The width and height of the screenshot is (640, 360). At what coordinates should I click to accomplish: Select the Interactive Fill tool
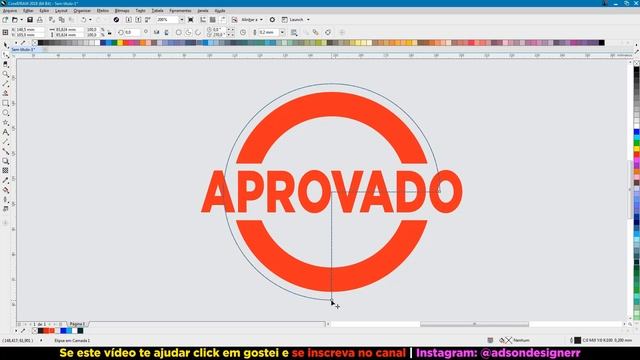point(6,190)
